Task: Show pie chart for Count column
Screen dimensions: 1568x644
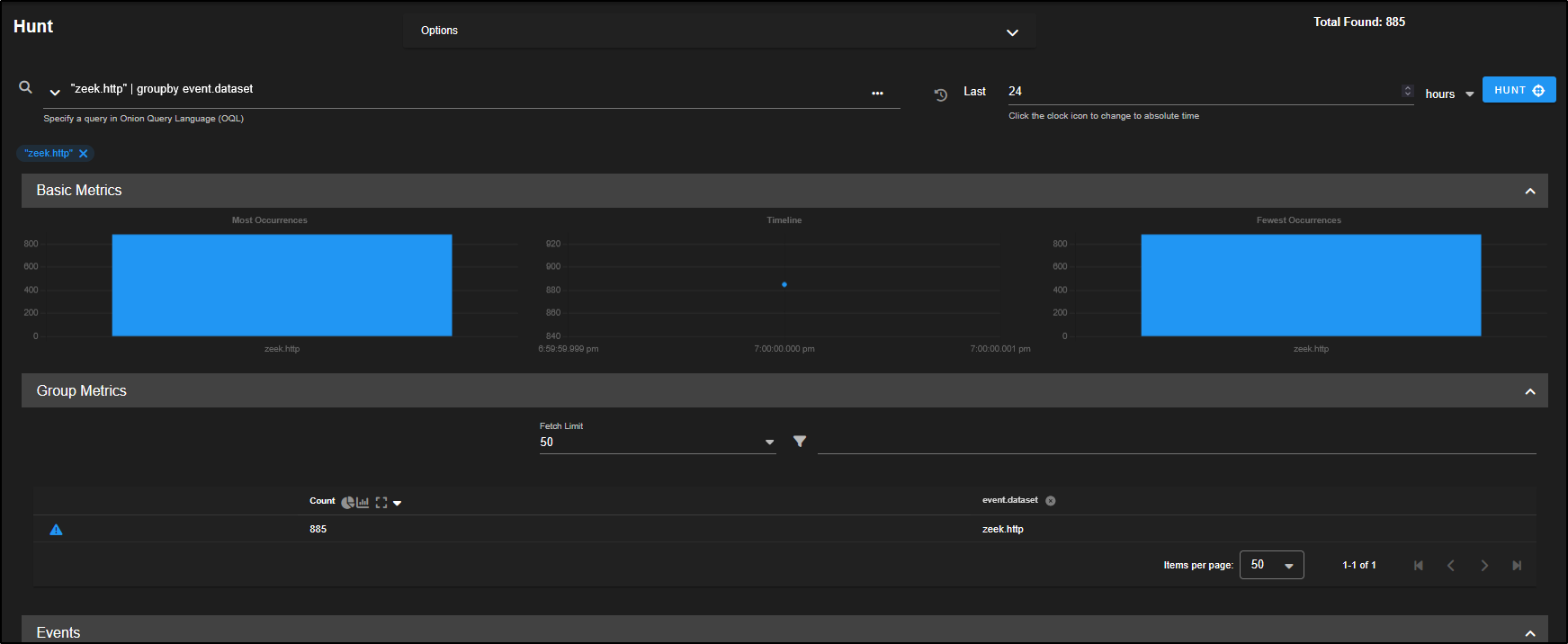Action: click(x=347, y=503)
